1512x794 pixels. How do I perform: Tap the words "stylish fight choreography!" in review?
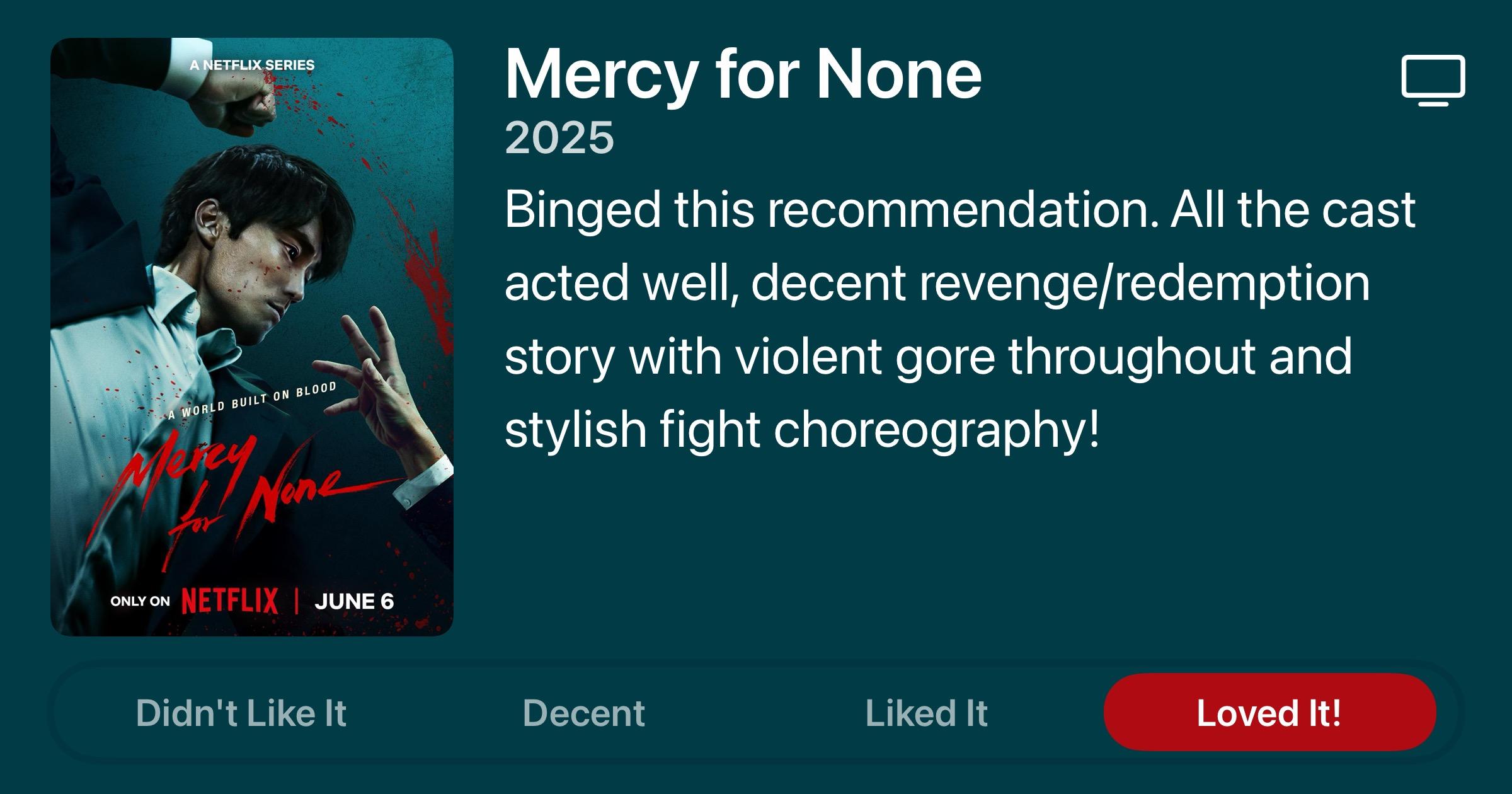coord(802,430)
